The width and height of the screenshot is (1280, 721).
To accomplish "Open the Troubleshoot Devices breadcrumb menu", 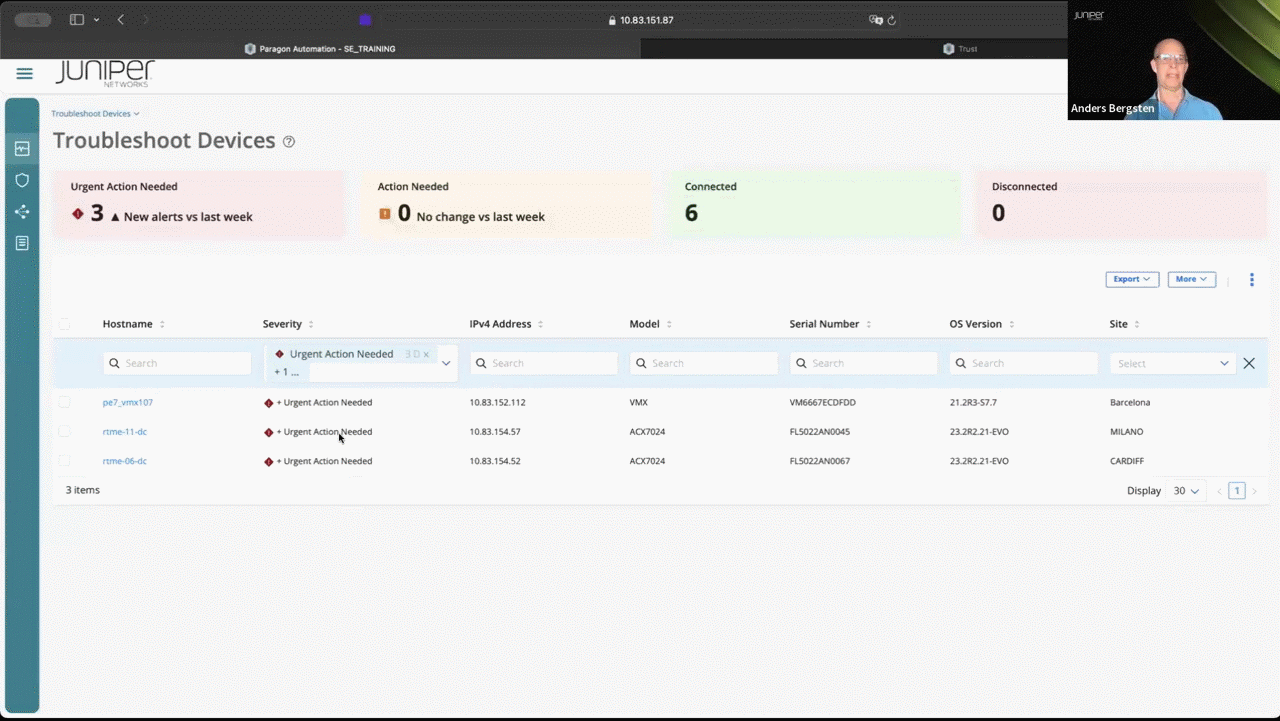I will pyautogui.click(x=95, y=113).
